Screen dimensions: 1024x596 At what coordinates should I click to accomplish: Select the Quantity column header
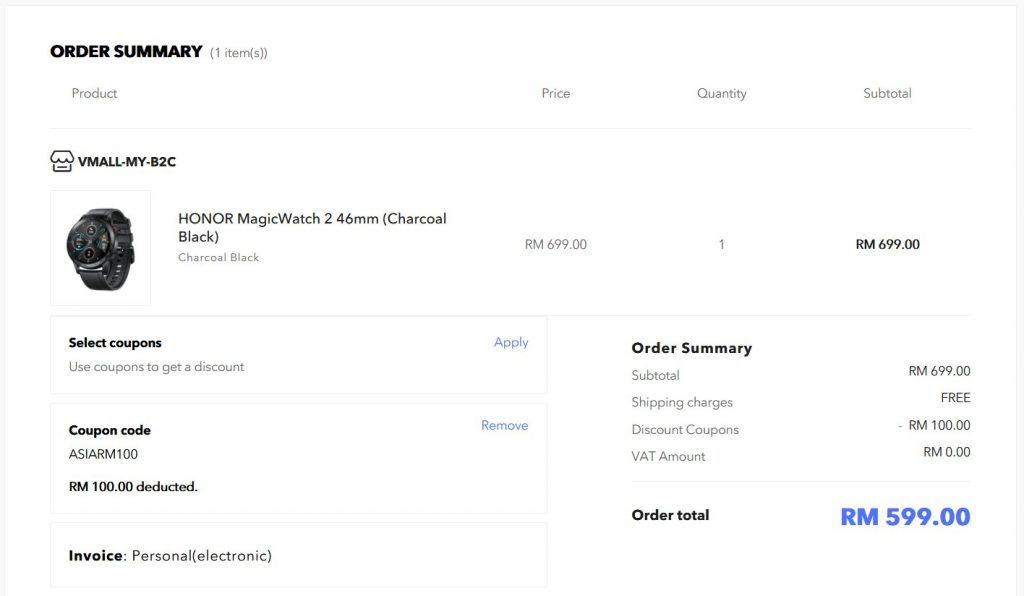click(722, 93)
